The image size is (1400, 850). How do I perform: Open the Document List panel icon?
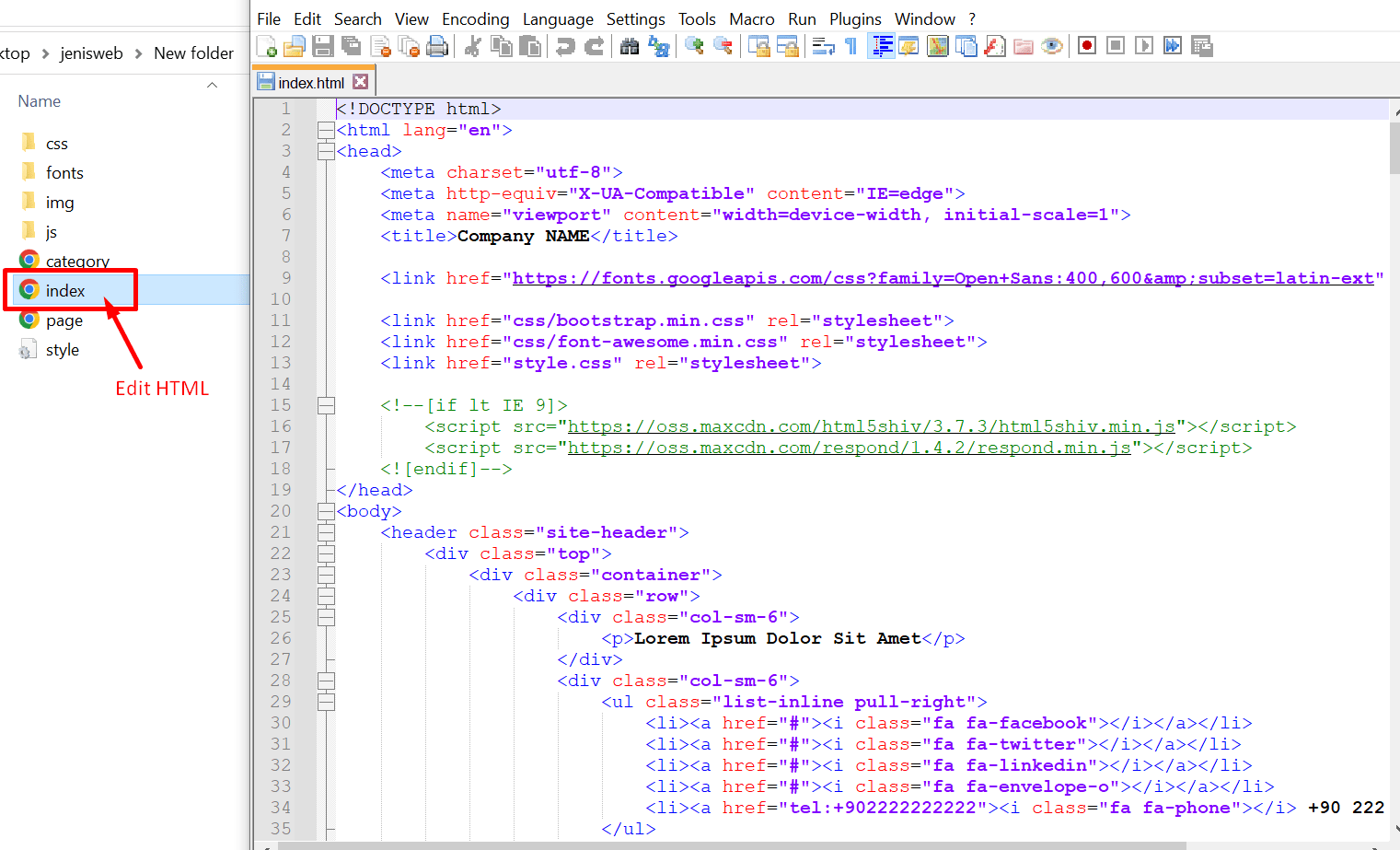966,46
